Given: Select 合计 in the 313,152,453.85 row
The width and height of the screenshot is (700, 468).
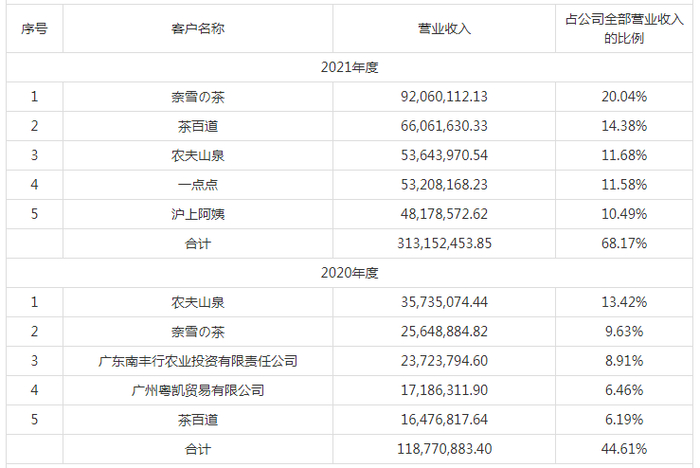Looking at the screenshot, I should click(198, 244).
